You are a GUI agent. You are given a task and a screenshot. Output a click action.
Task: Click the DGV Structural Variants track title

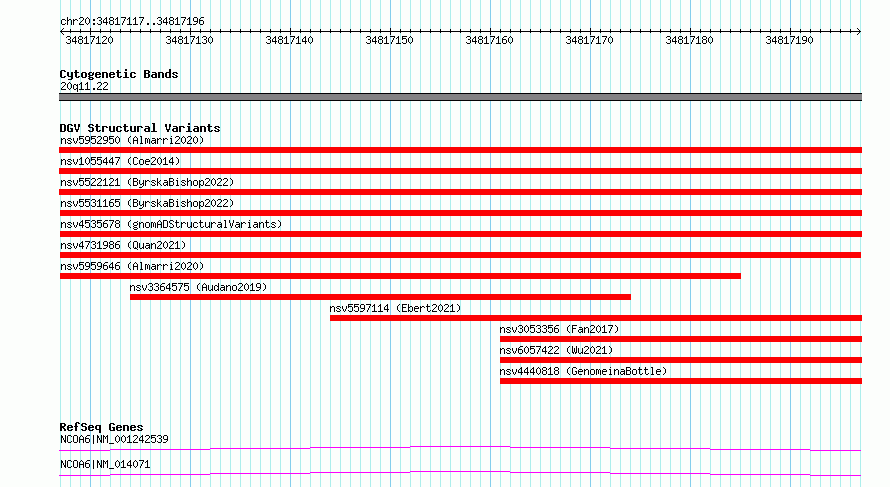(140, 128)
